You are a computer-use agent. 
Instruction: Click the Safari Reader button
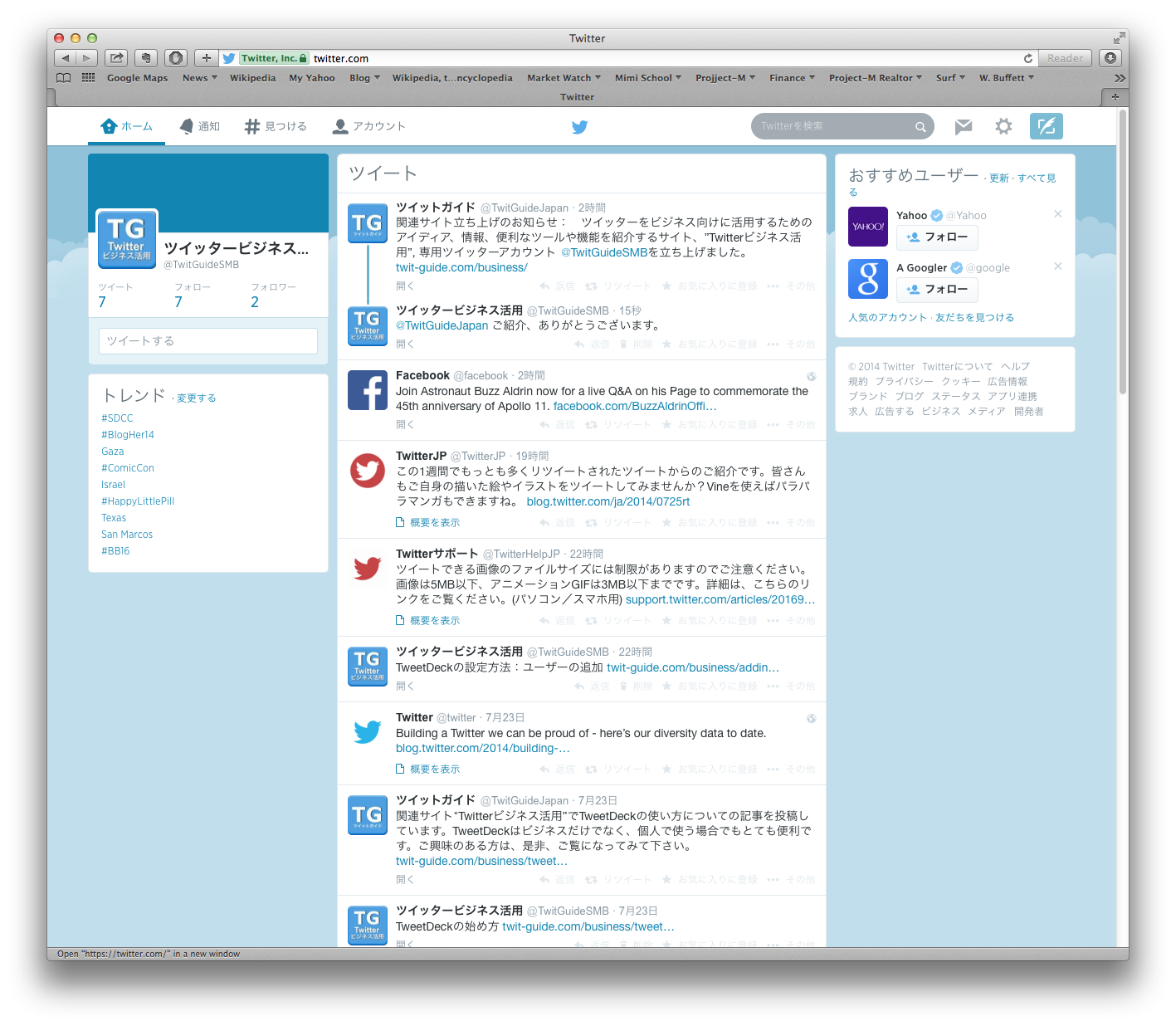(1065, 58)
